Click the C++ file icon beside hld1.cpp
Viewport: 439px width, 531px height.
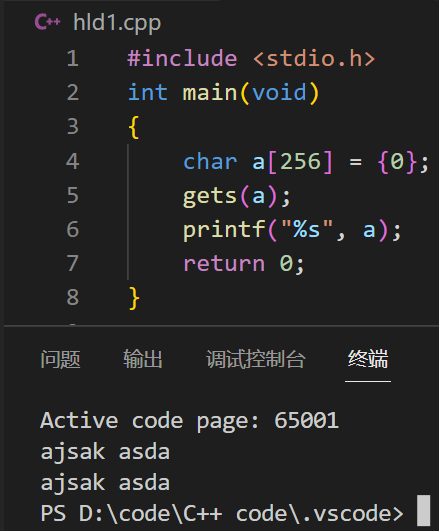[x=47, y=22]
